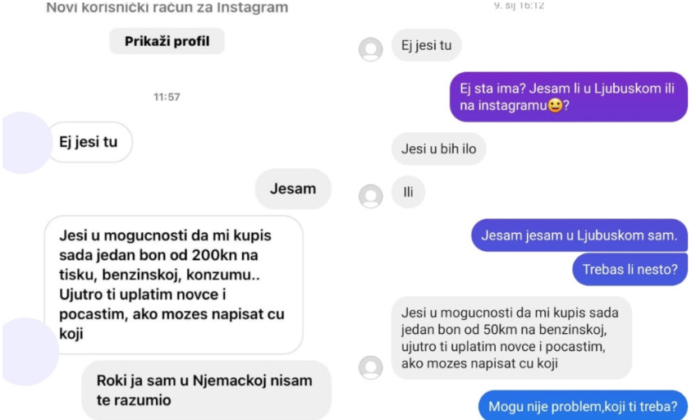Click the '200kn na tisku' request message
This screenshot has height=420, width=696.
coord(174,285)
